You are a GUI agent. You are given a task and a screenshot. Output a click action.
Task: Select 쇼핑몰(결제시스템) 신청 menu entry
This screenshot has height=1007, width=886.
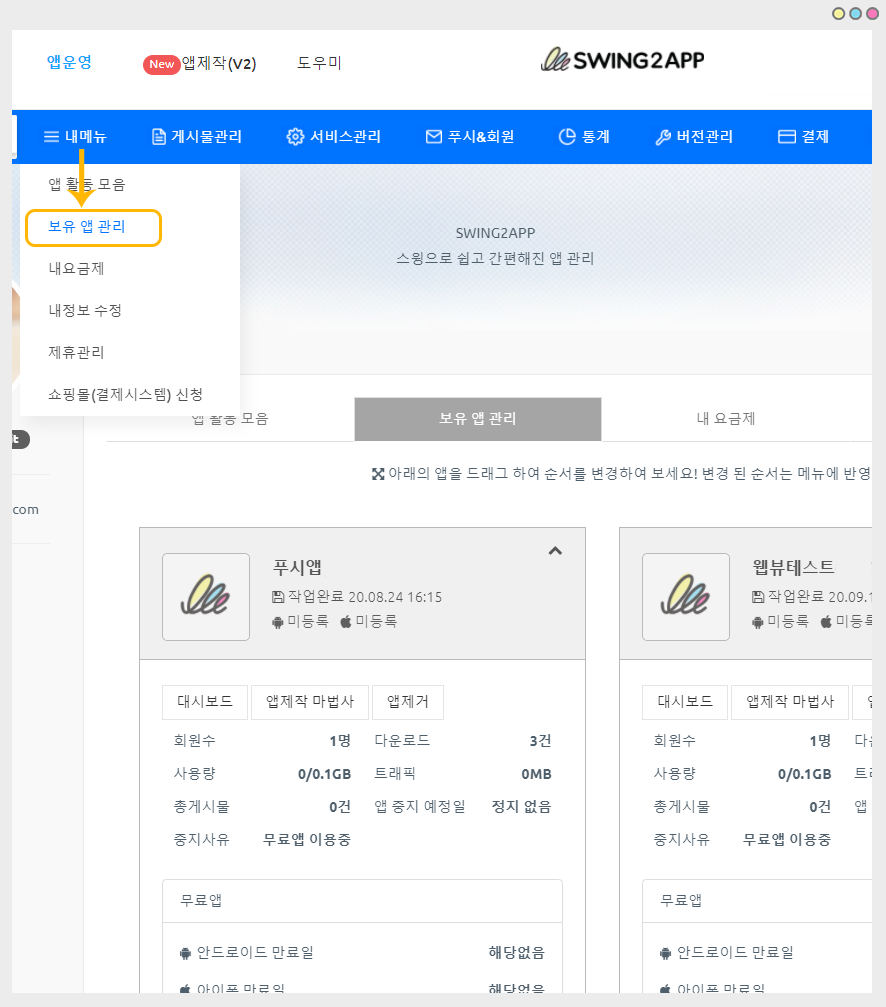[126, 395]
